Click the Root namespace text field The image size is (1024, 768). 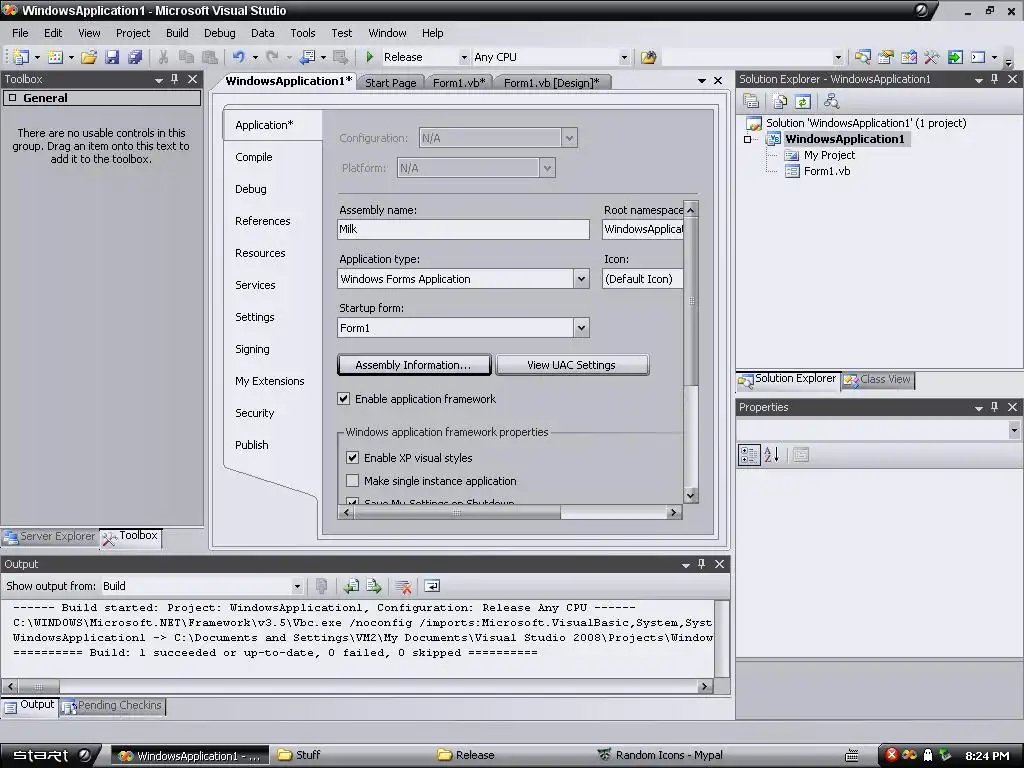point(643,229)
